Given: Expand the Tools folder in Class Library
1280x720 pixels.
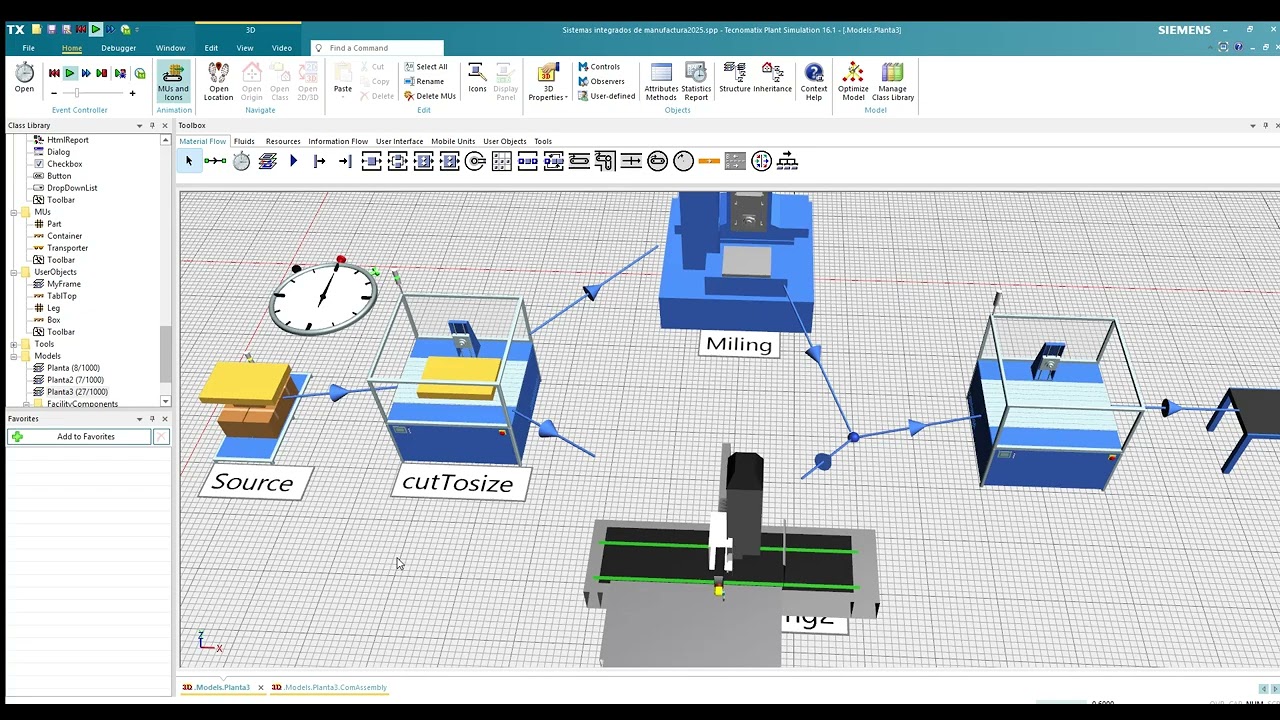Looking at the screenshot, I should (x=14, y=344).
